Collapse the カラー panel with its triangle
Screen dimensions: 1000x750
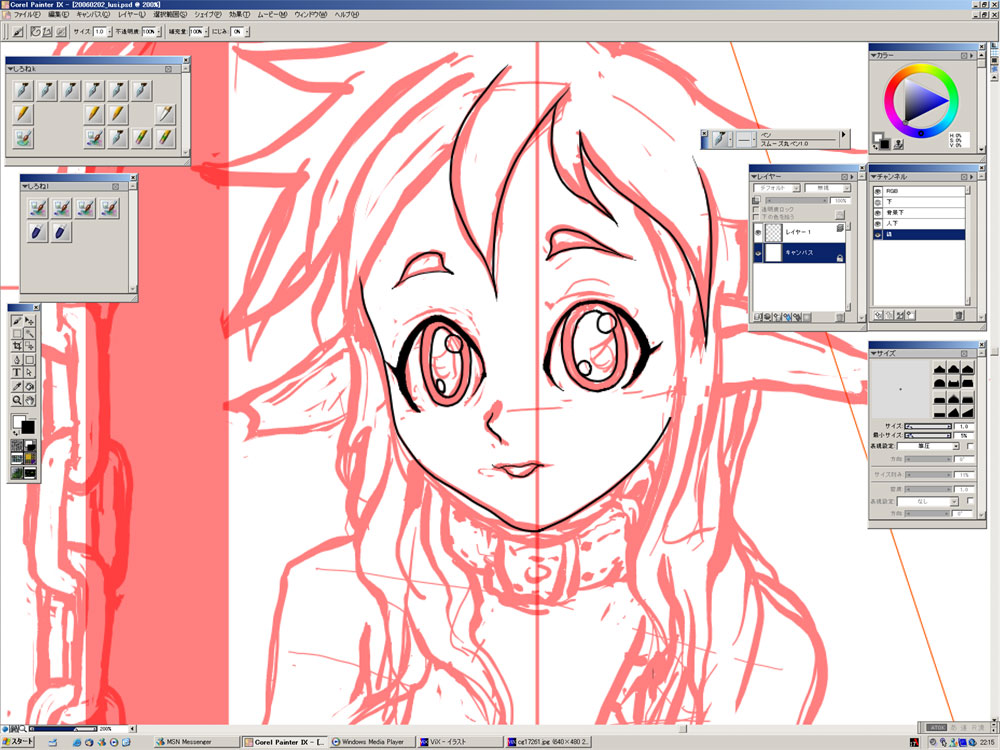click(x=873, y=55)
